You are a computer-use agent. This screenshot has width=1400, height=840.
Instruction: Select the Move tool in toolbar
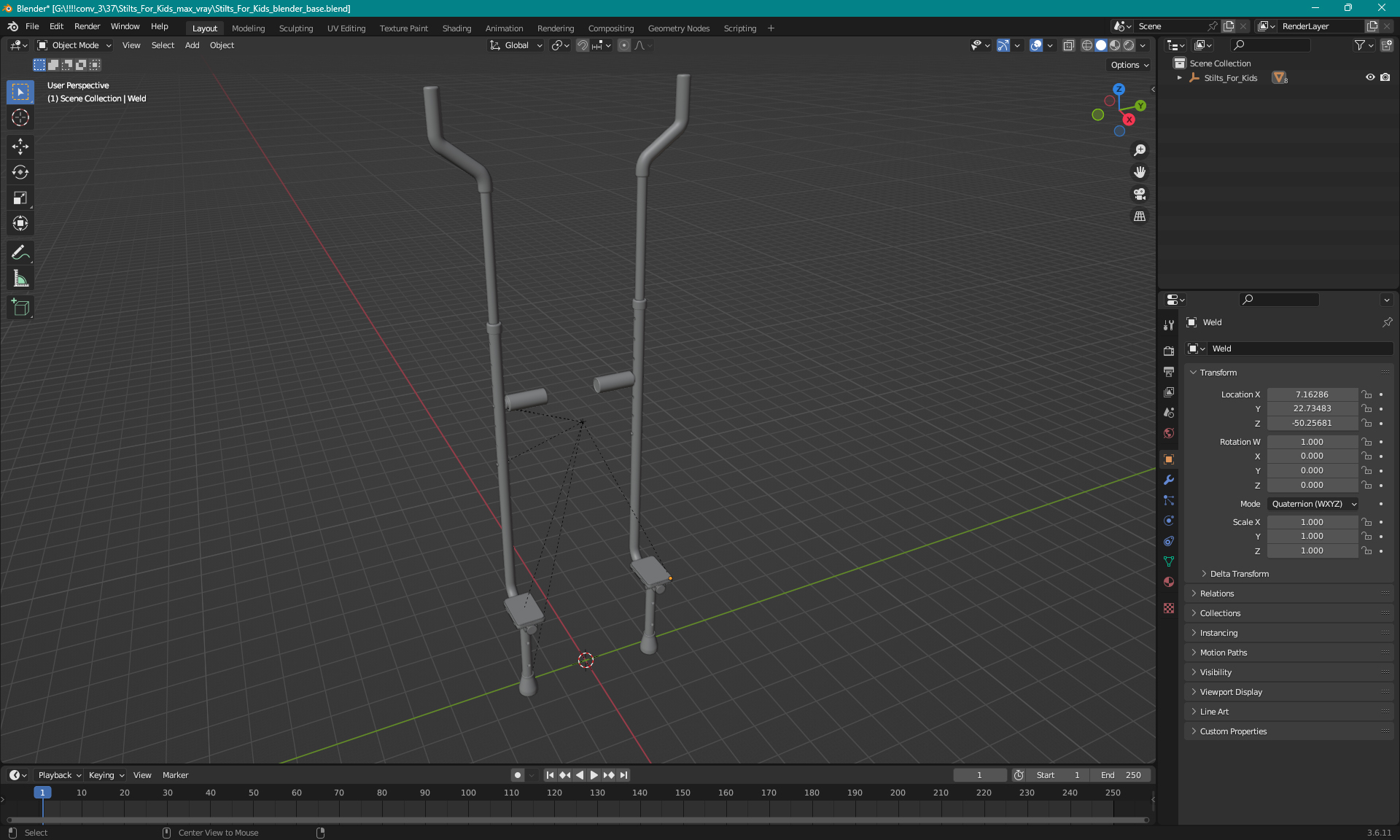(21, 146)
